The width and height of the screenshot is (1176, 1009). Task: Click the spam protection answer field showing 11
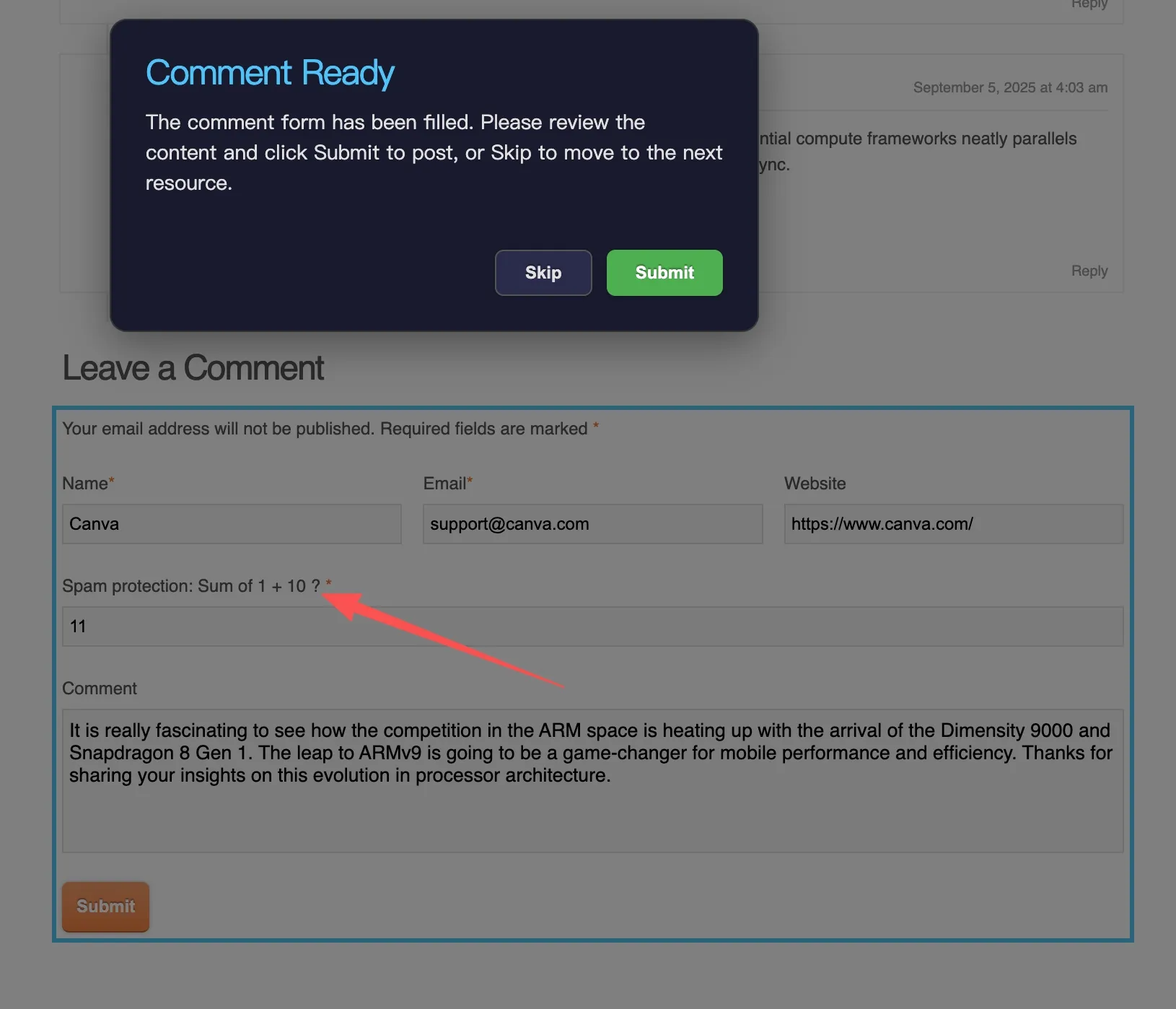tap(592, 626)
